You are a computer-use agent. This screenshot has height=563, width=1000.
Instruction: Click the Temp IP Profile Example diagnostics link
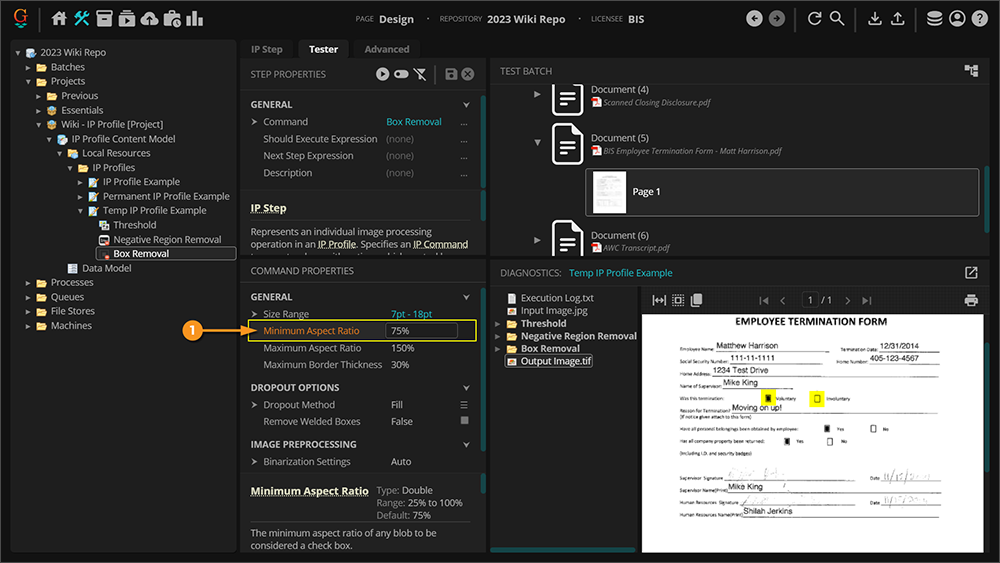coord(620,273)
